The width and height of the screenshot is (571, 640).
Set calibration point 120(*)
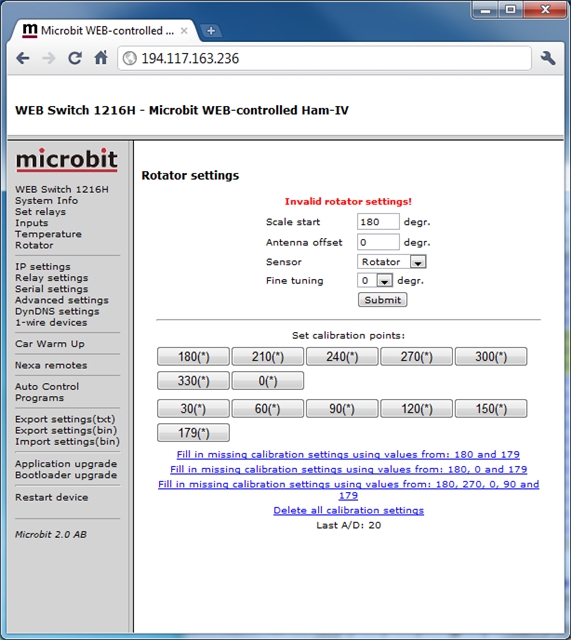pyautogui.click(x=416, y=408)
